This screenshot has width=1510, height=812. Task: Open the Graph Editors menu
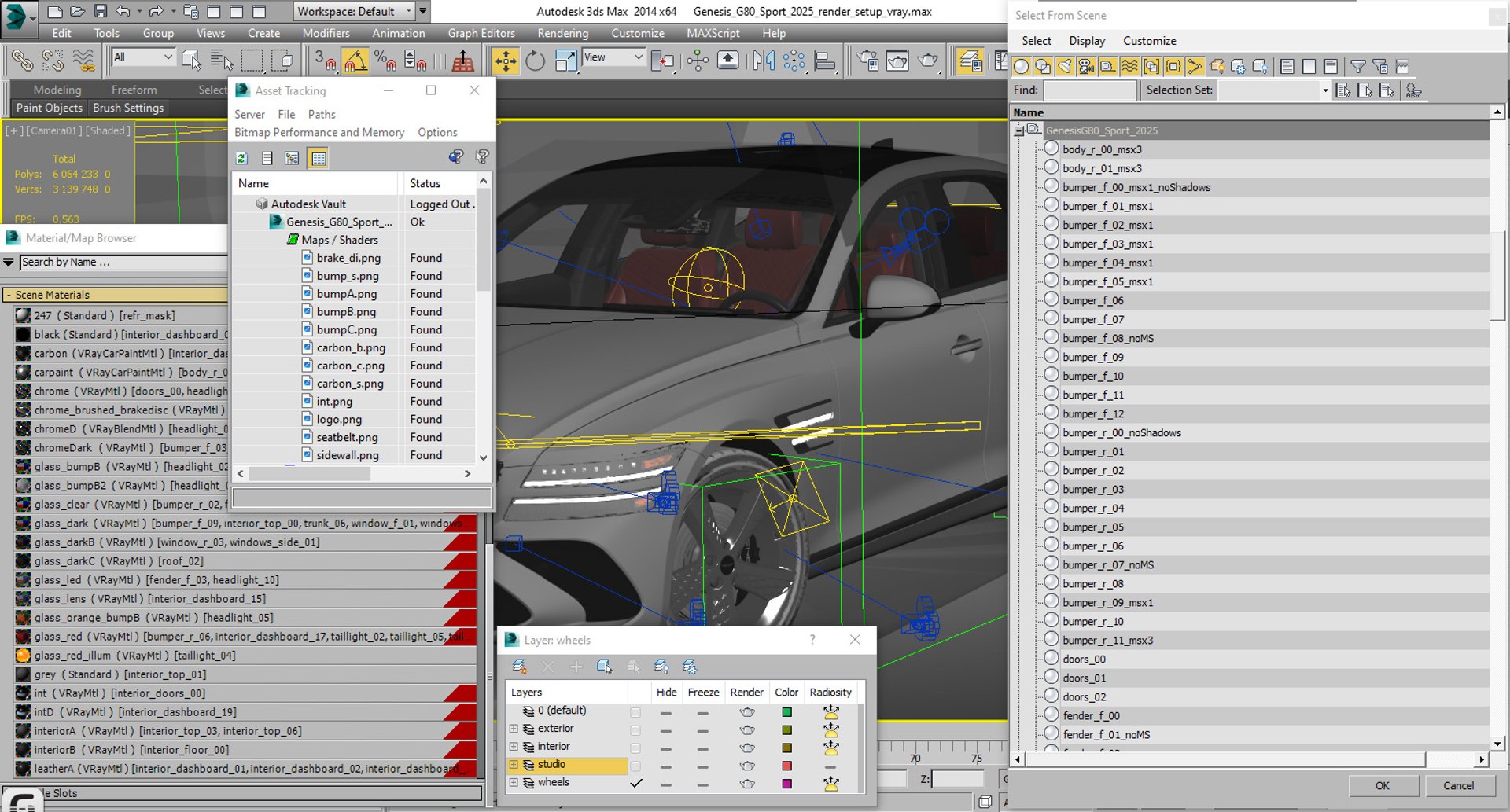click(x=481, y=33)
